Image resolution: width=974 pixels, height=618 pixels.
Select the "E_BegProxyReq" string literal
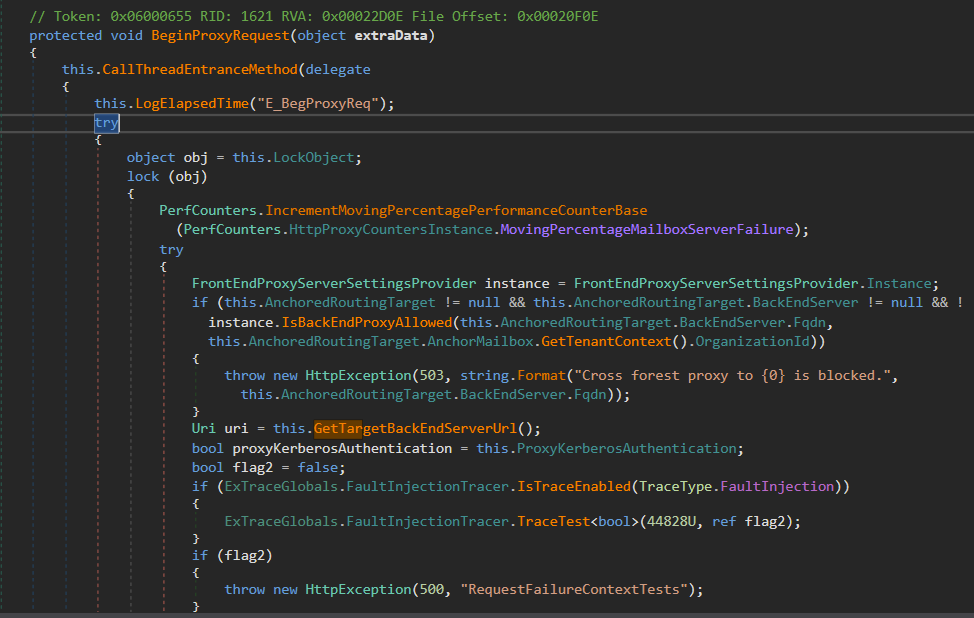pyautogui.click(x=318, y=104)
